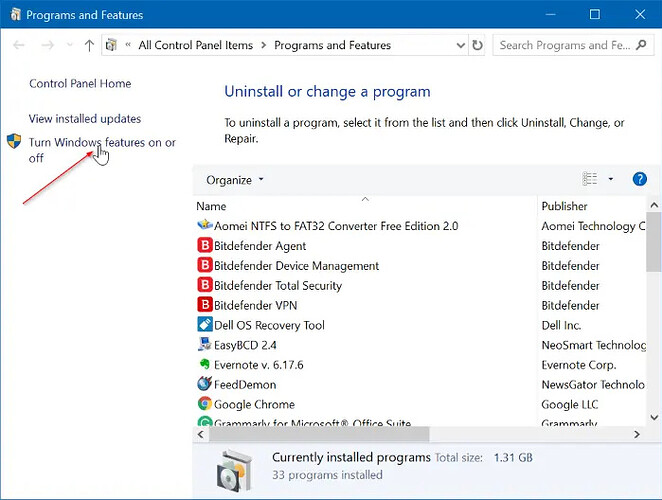Click the address bar control panel icon
The height and width of the screenshot is (500, 662).
(x=111, y=45)
